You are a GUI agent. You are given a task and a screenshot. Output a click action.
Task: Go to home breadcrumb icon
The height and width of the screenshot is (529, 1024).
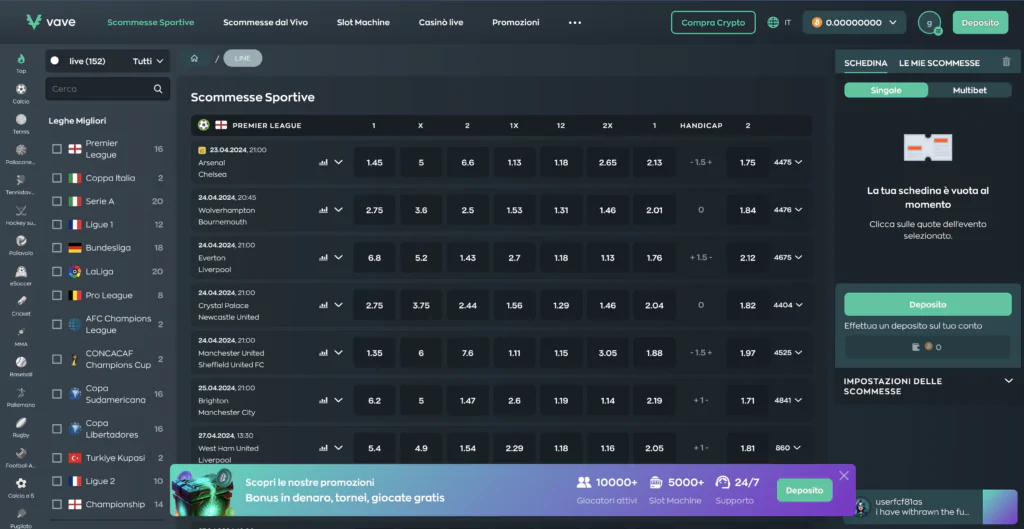click(x=194, y=58)
